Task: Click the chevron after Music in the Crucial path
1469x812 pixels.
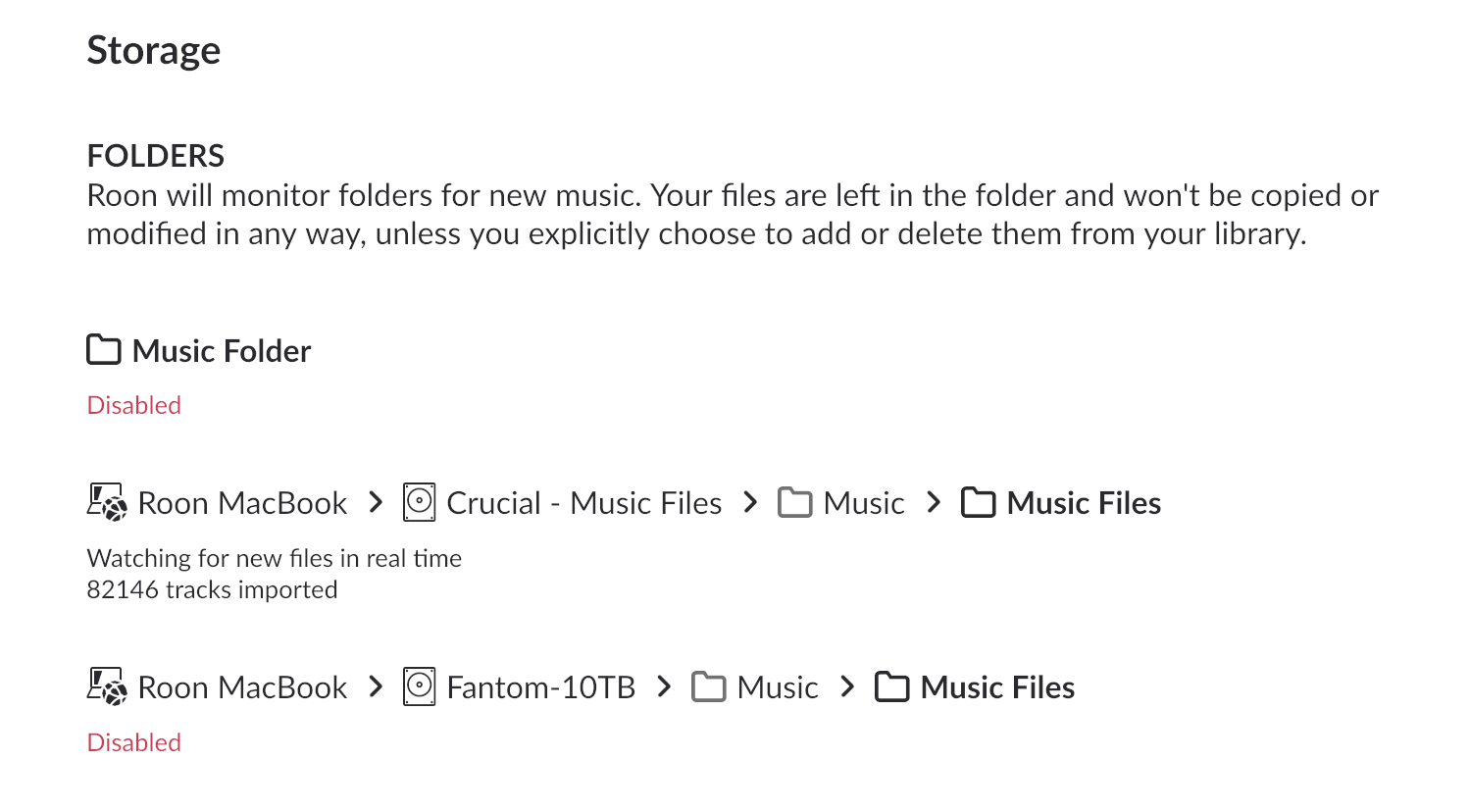Action: 934,502
